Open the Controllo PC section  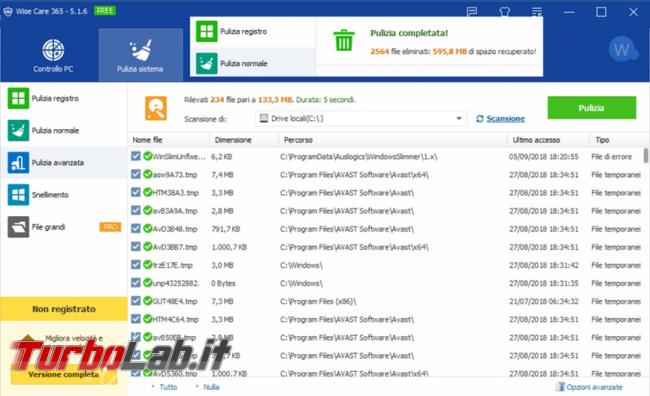pyautogui.click(x=53, y=55)
